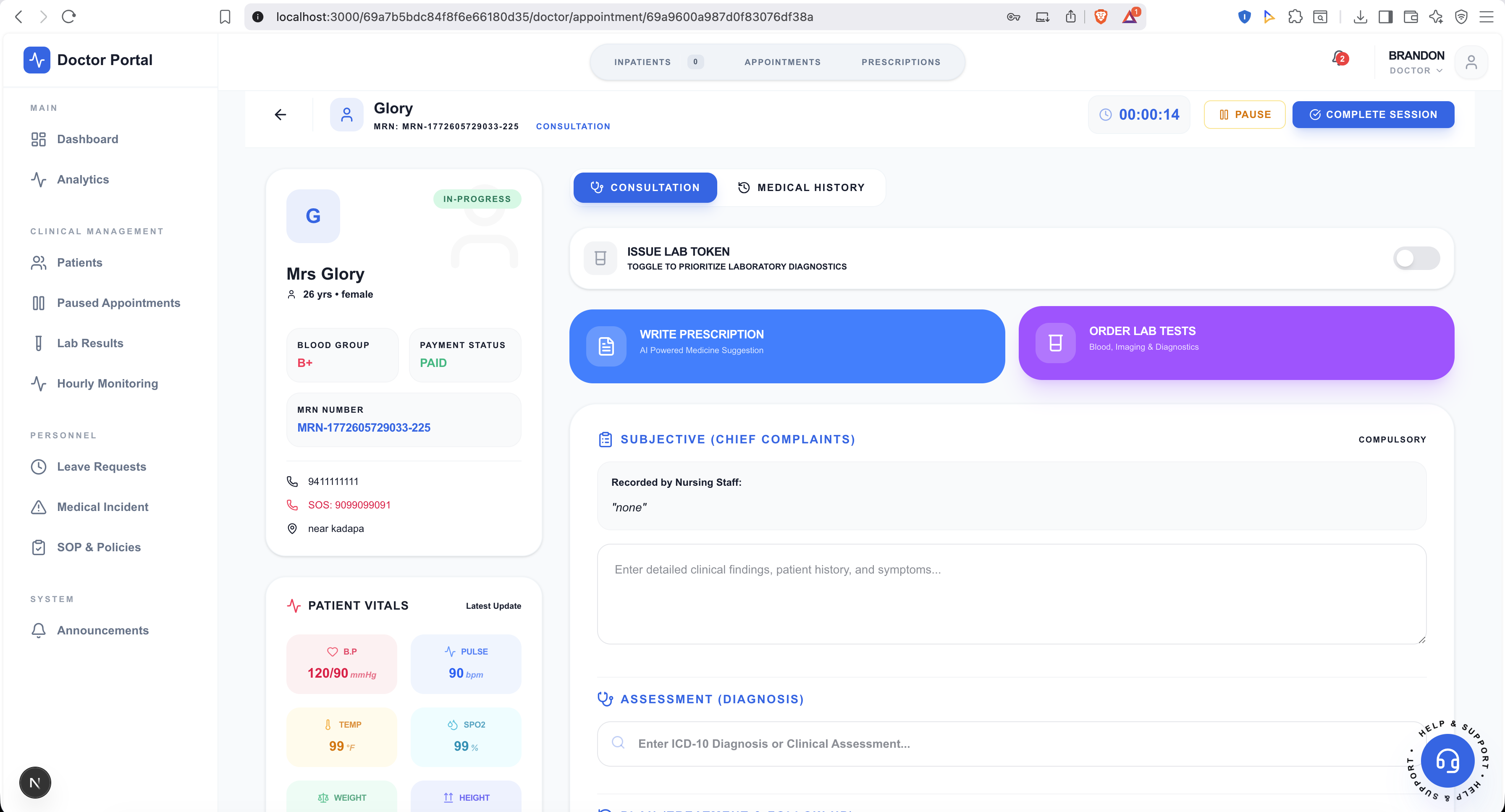Click the user avatar icon beside Brandon
Image resolution: width=1505 pixels, height=812 pixels.
pyautogui.click(x=1471, y=62)
